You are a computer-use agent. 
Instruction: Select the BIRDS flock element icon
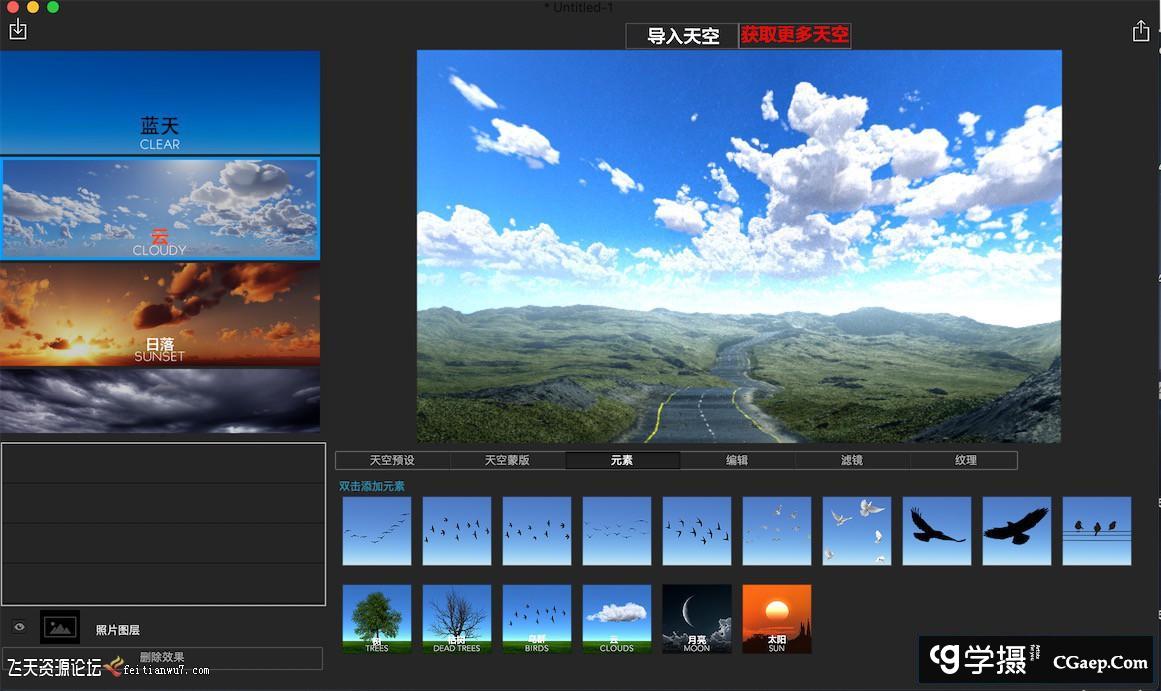[537, 617]
